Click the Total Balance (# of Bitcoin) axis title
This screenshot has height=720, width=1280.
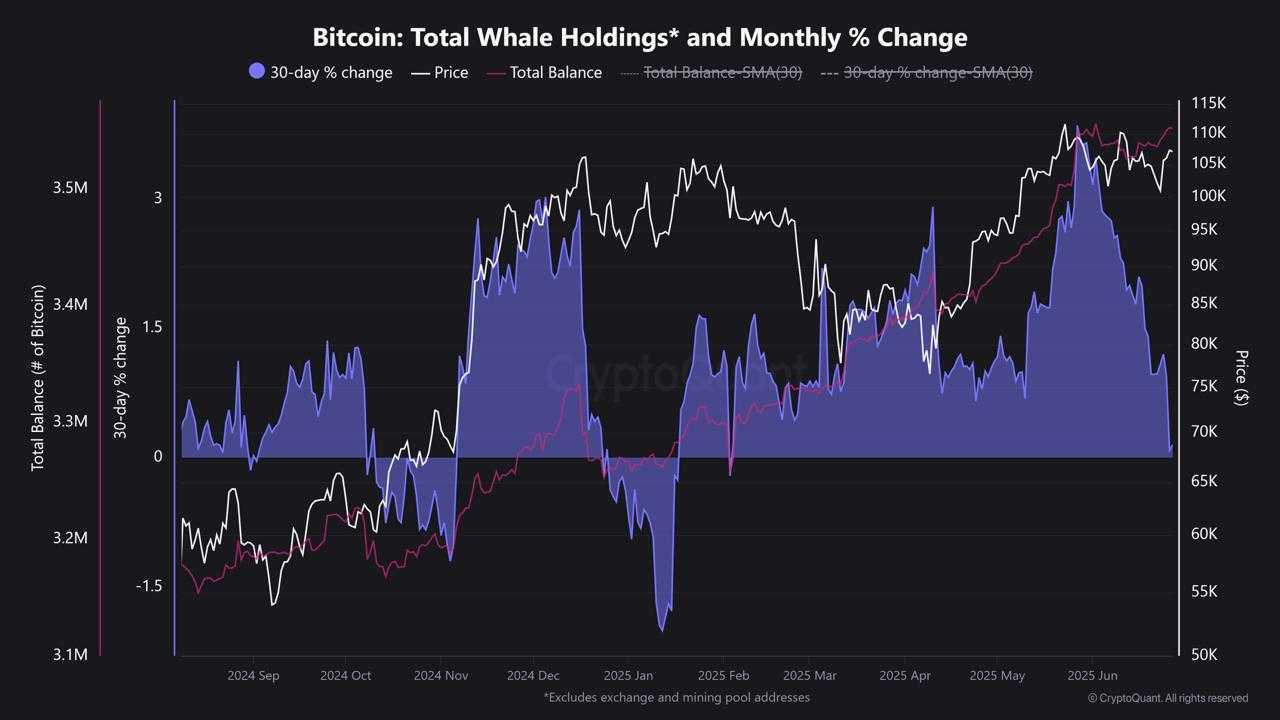(38, 378)
